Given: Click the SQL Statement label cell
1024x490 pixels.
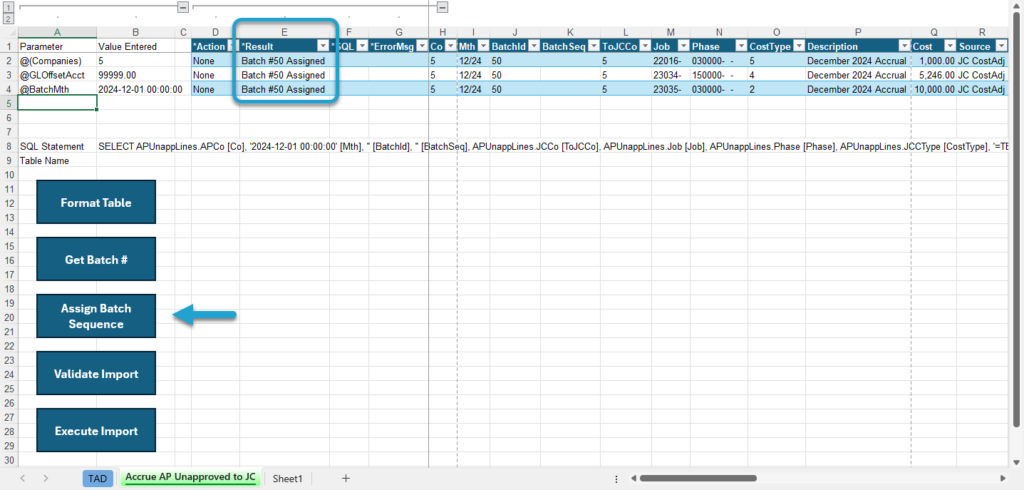Looking at the screenshot, I should click(57, 146).
